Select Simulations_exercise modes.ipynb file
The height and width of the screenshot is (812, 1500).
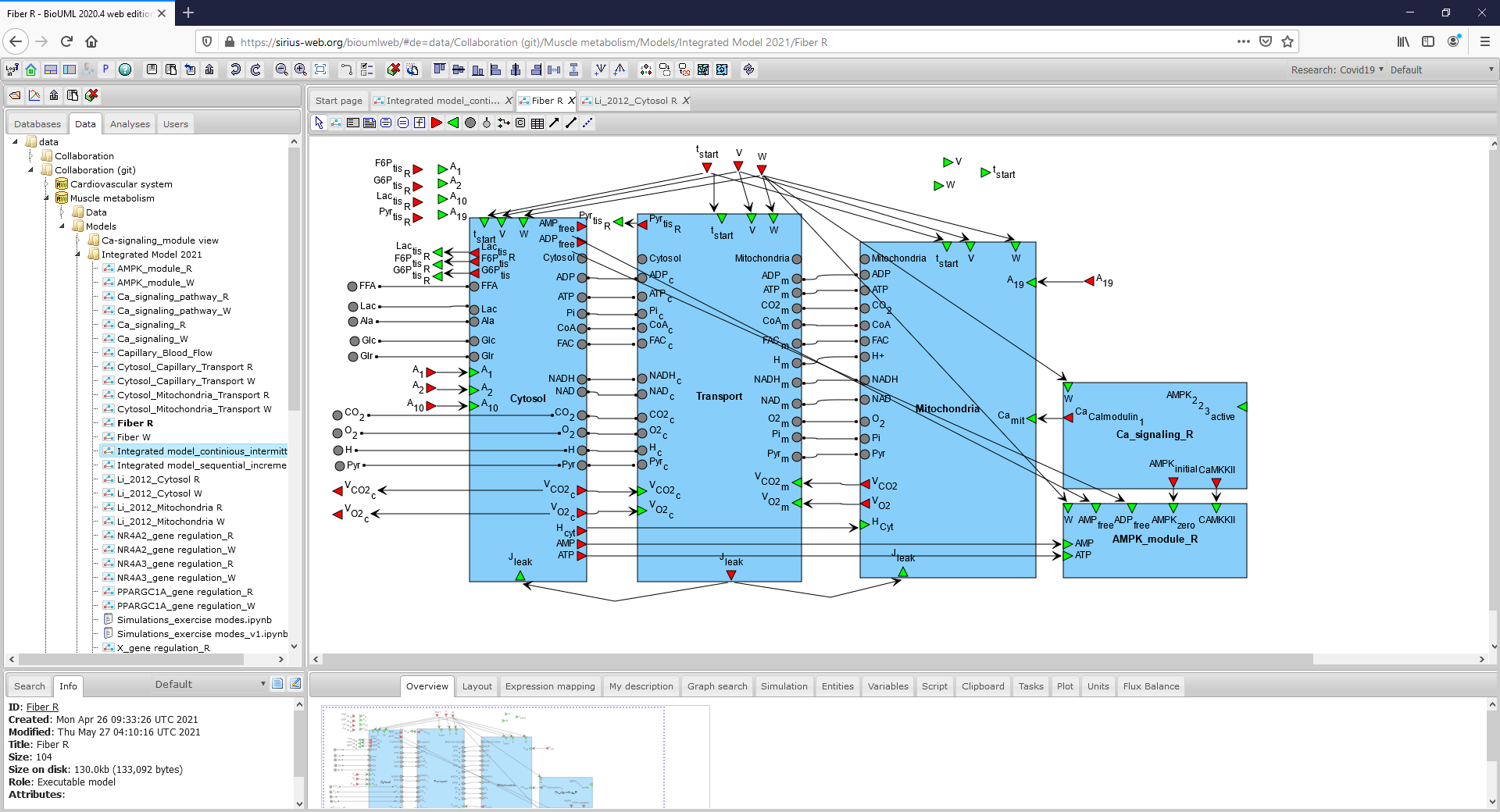pos(195,620)
